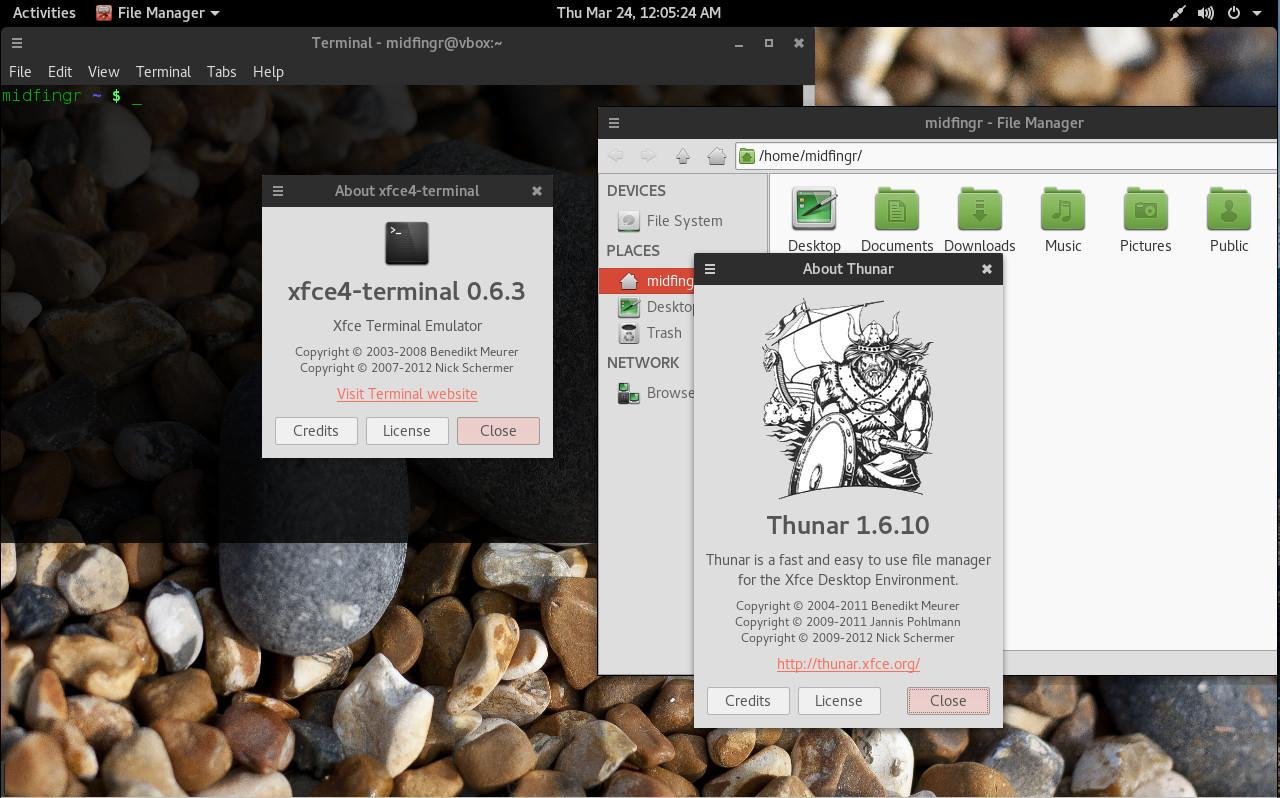Visit Terminal website link
1280x798 pixels.
pyautogui.click(x=407, y=394)
